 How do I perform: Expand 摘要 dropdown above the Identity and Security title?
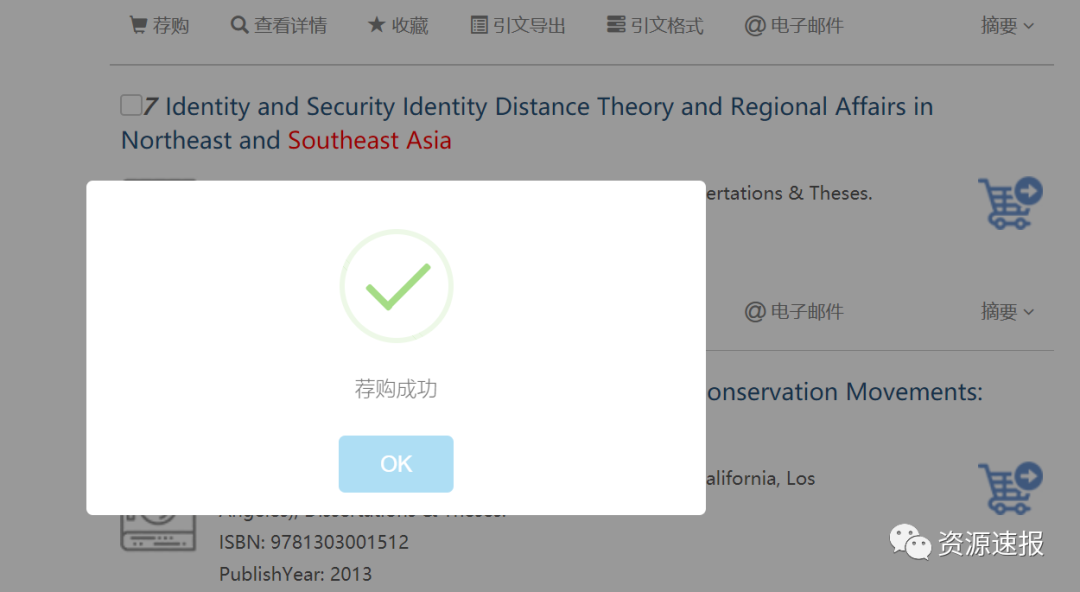(1007, 26)
